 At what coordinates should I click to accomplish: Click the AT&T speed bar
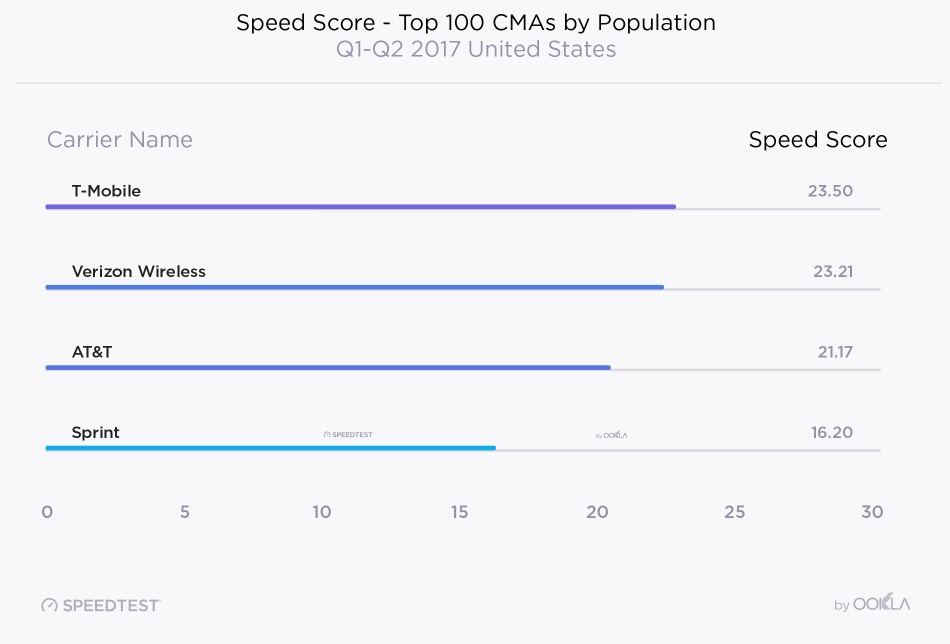pyautogui.click(x=327, y=368)
